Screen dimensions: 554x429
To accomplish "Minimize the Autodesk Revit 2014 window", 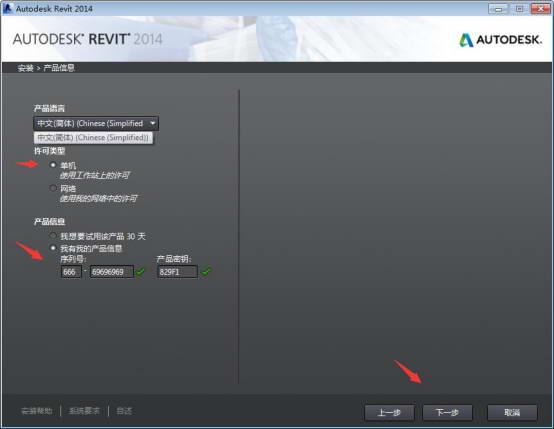I will point(498,9).
